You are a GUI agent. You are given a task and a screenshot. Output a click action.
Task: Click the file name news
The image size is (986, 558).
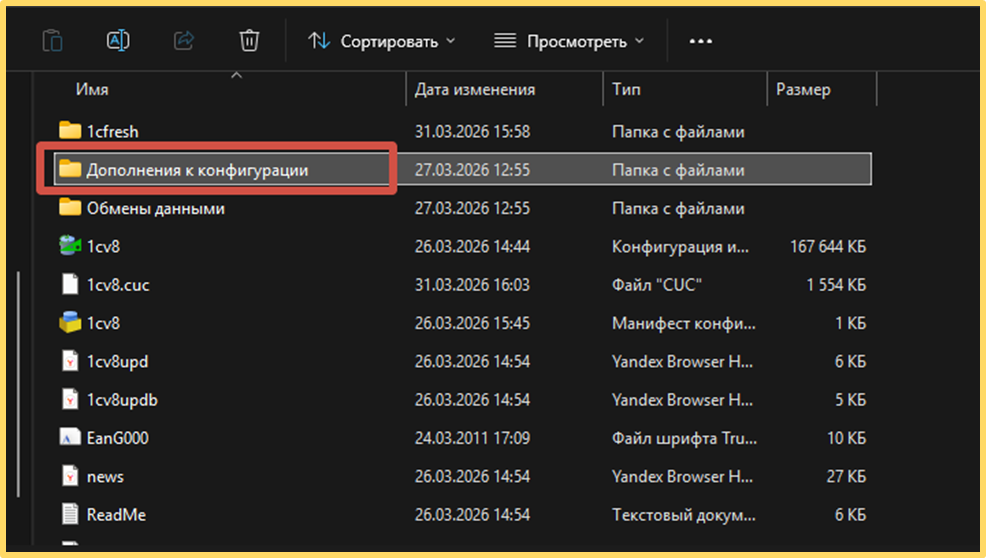pyautogui.click(x=105, y=477)
